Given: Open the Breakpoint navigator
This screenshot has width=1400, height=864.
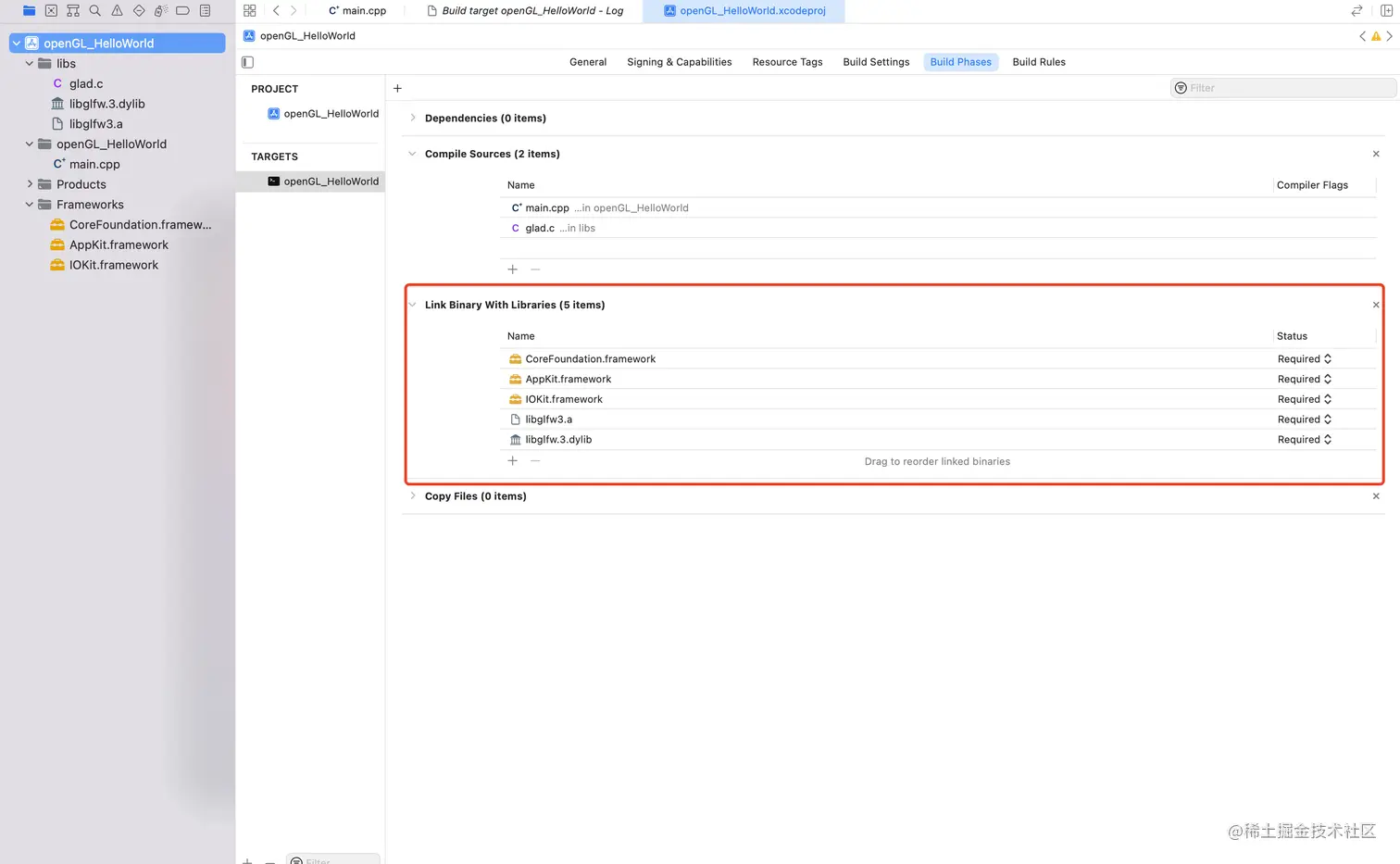Looking at the screenshot, I should point(182,11).
